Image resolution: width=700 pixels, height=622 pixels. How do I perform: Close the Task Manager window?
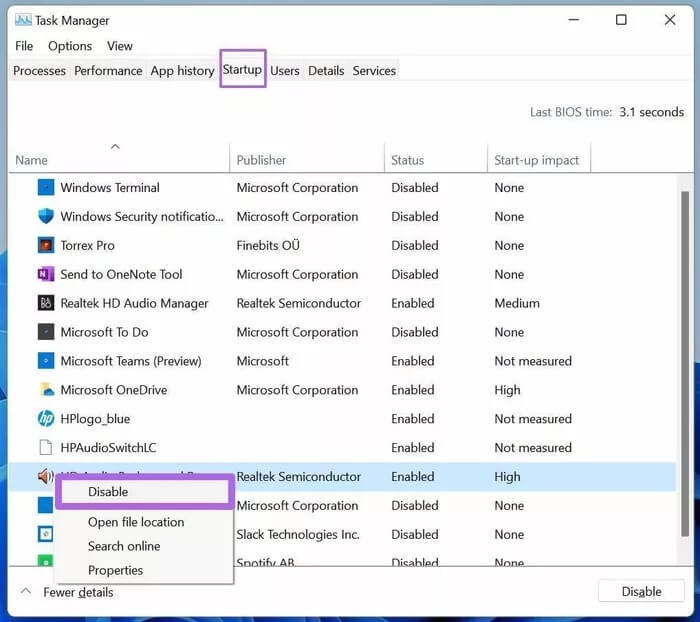tap(670, 20)
